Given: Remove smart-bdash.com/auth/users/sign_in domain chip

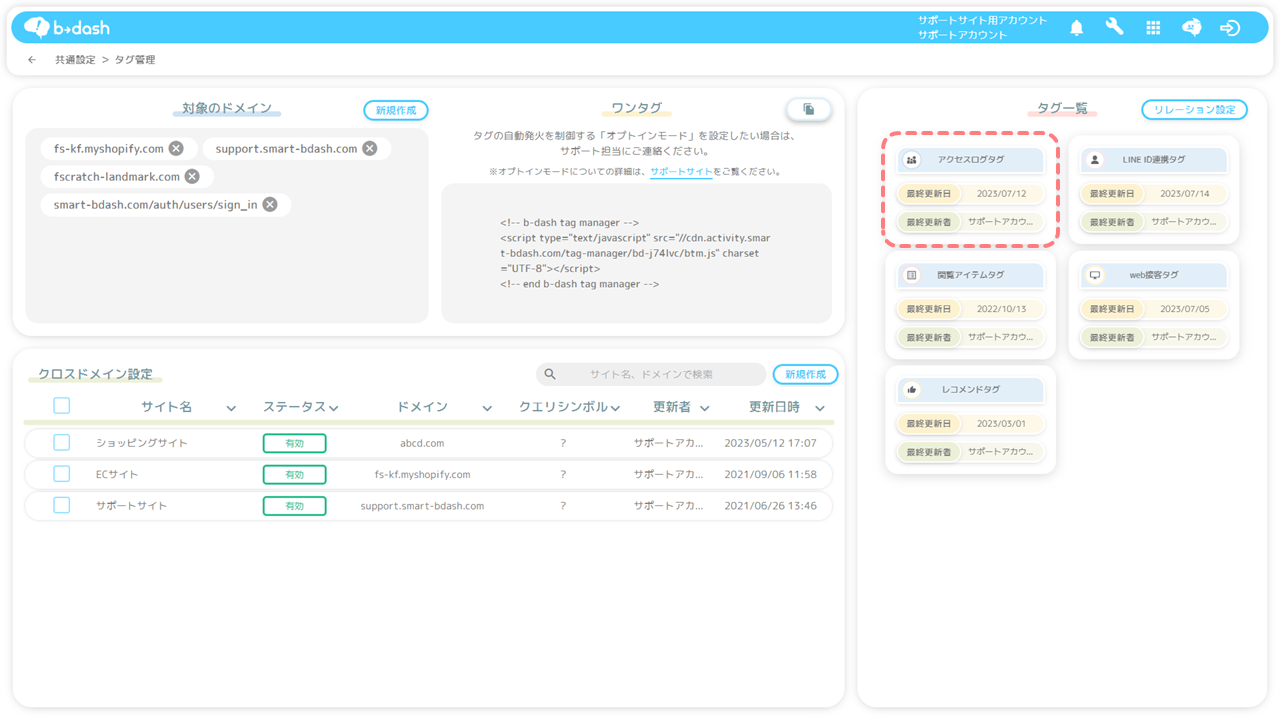Looking at the screenshot, I should (270, 204).
